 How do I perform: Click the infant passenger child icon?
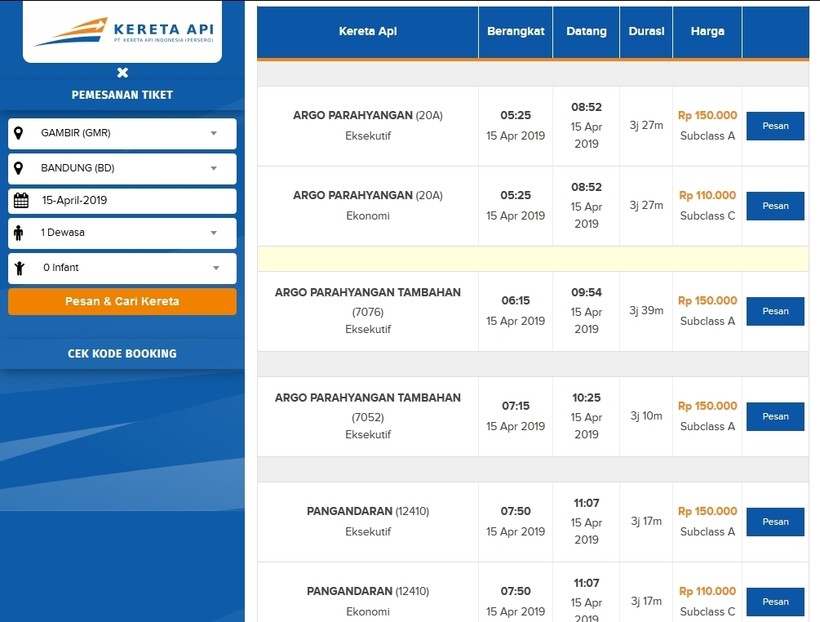pos(19,268)
